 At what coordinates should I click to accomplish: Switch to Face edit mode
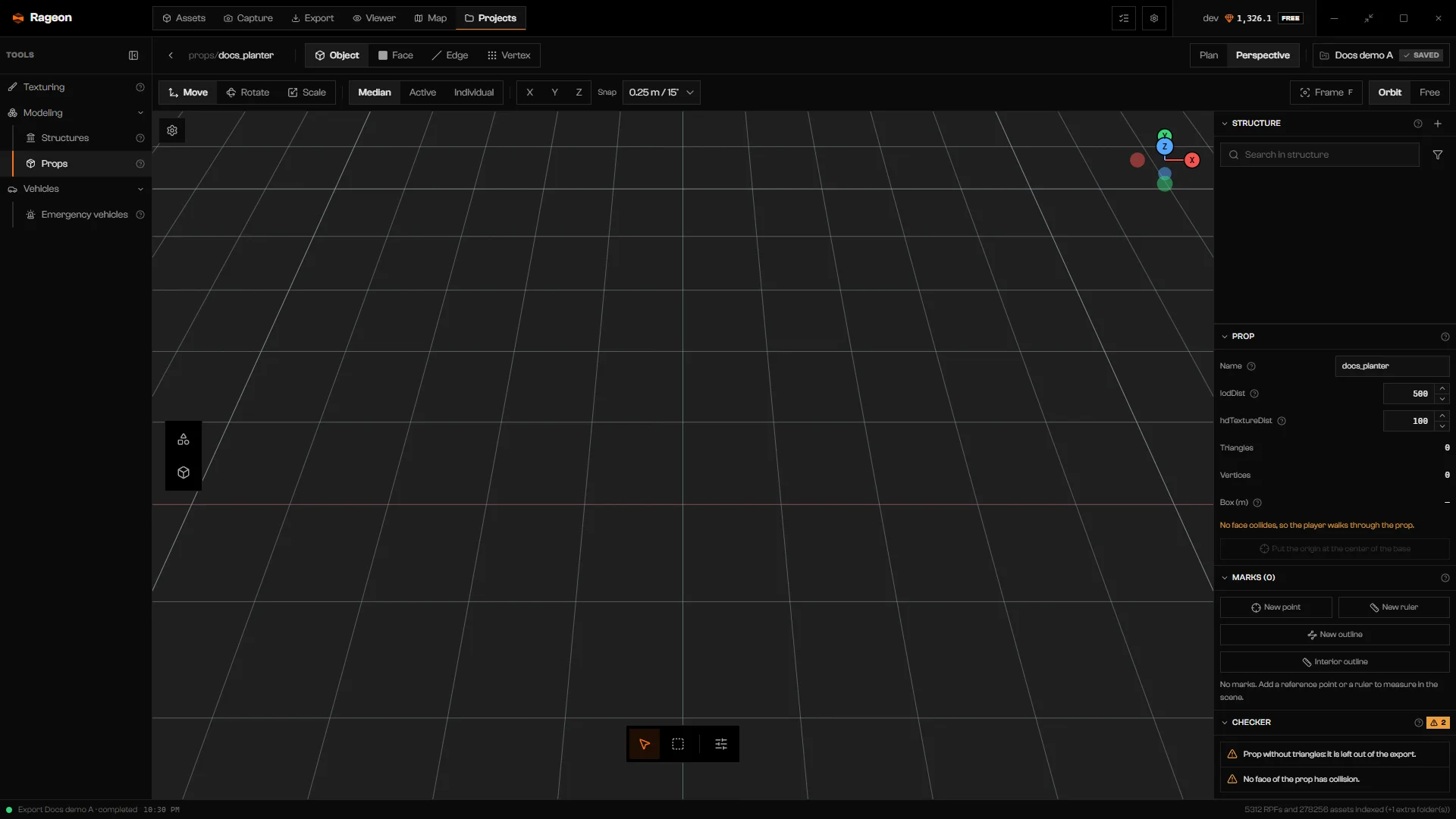(x=396, y=55)
